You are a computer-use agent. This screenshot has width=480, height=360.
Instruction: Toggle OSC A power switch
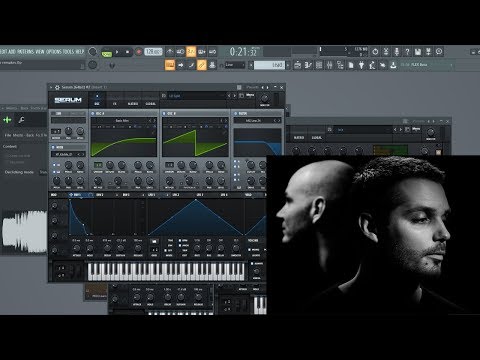coord(93,114)
